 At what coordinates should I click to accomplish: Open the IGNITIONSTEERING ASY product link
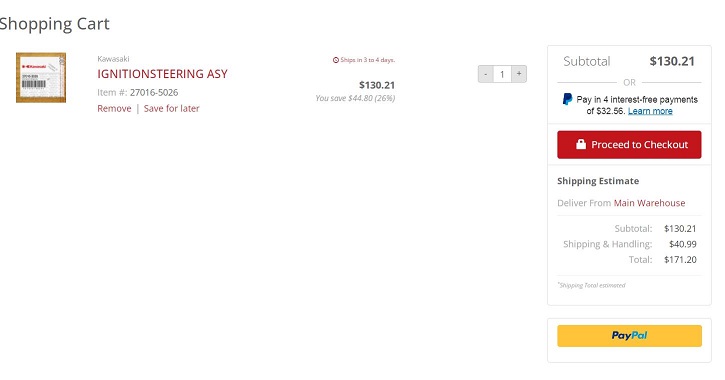(162, 74)
